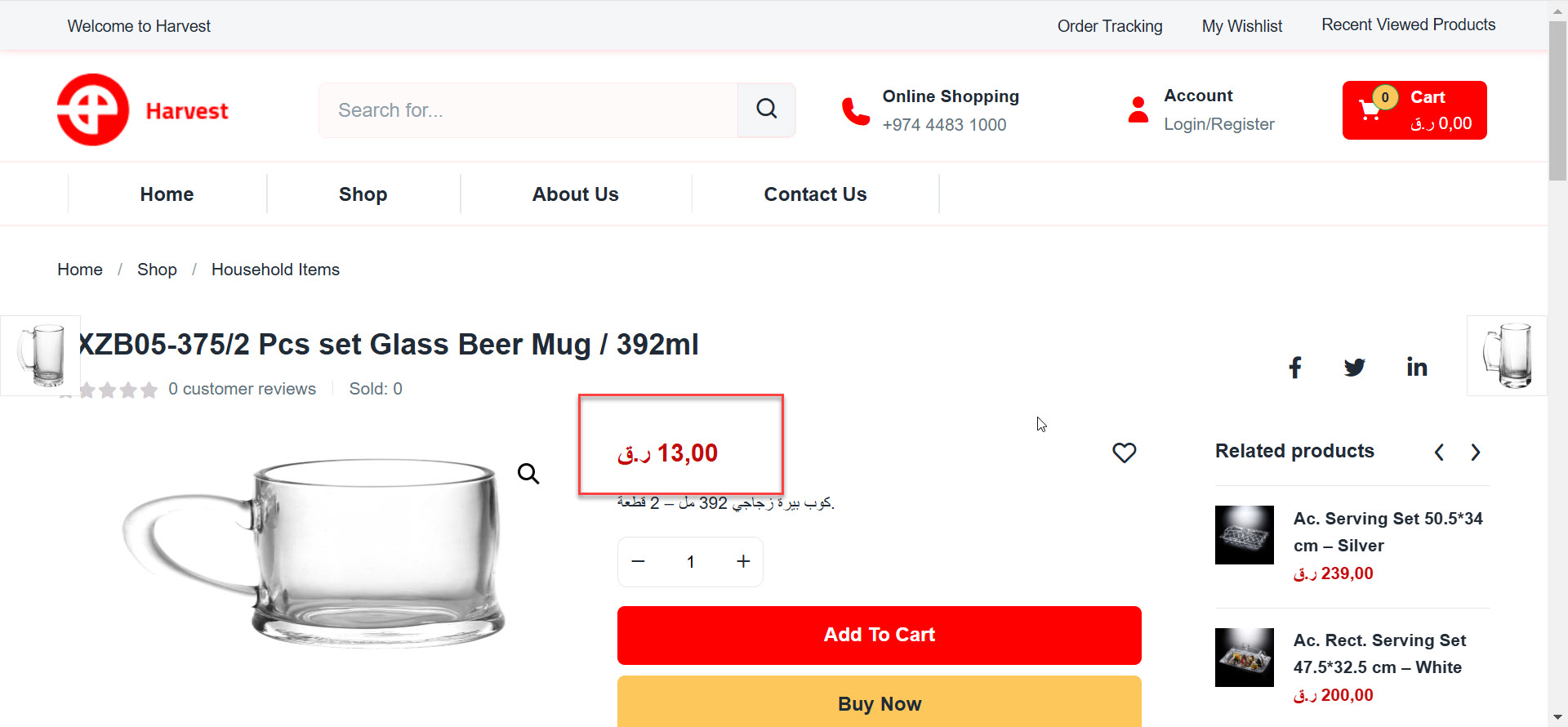The width and height of the screenshot is (1568, 727).
Task: Click the search magnifier button
Action: 766,109
